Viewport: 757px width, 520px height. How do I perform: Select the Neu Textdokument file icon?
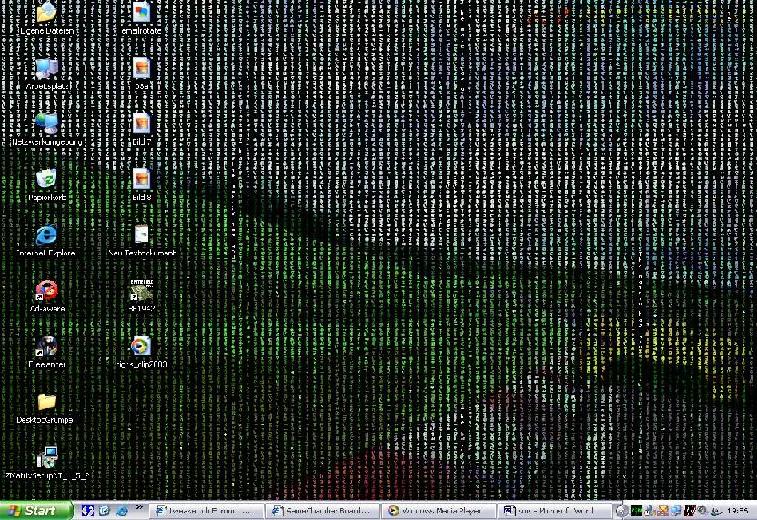coord(141,236)
